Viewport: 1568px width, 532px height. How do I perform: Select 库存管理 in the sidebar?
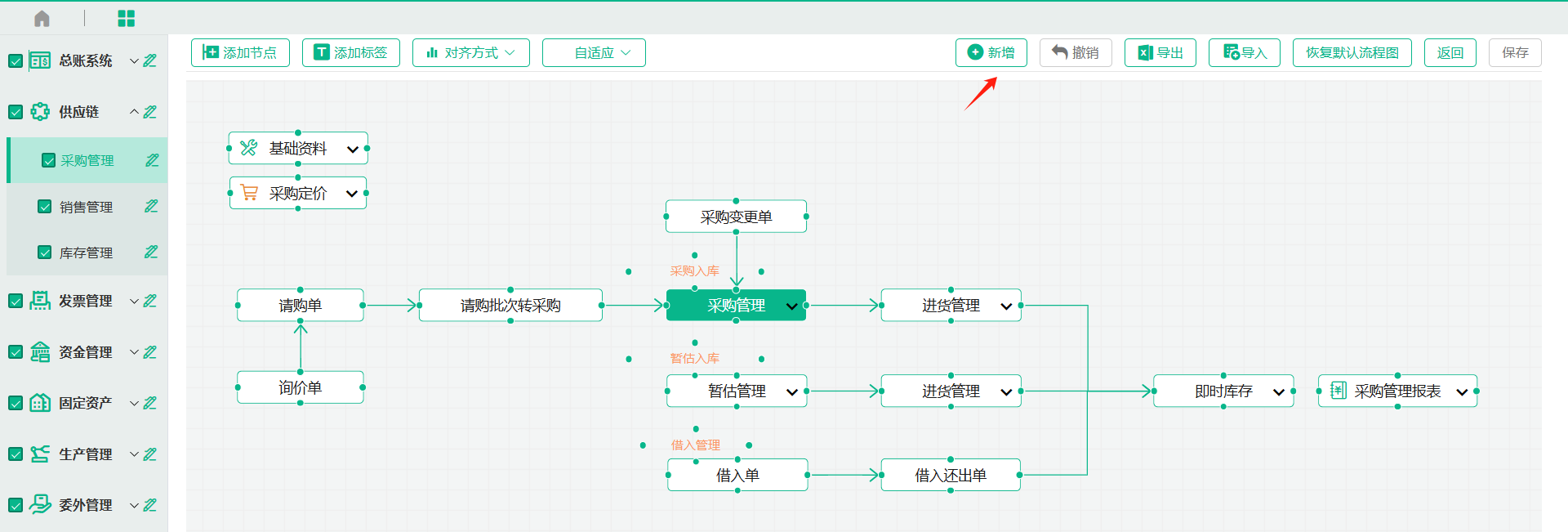tap(86, 253)
